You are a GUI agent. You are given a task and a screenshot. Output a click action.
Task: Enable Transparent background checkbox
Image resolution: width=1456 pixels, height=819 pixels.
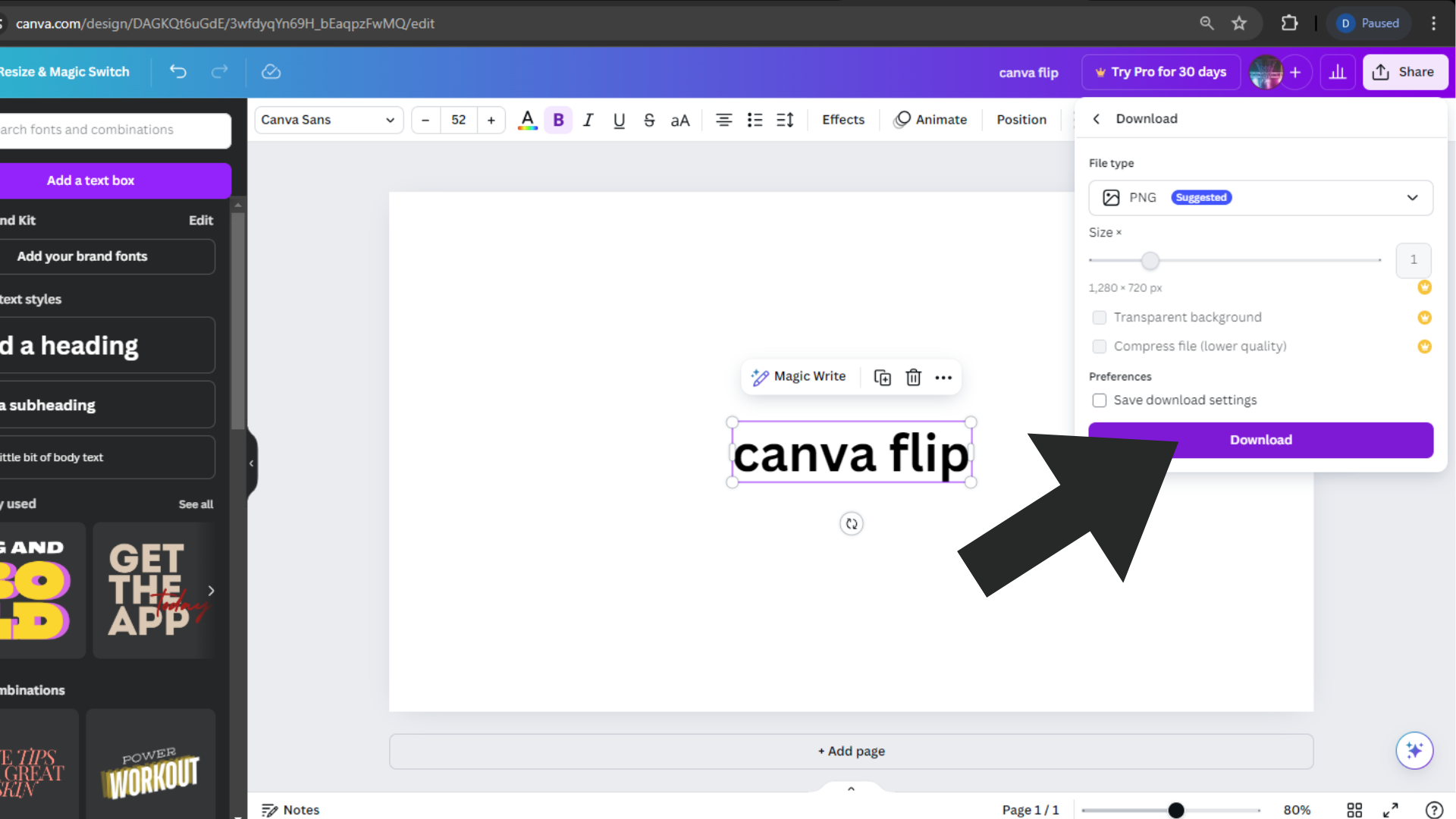click(1099, 318)
